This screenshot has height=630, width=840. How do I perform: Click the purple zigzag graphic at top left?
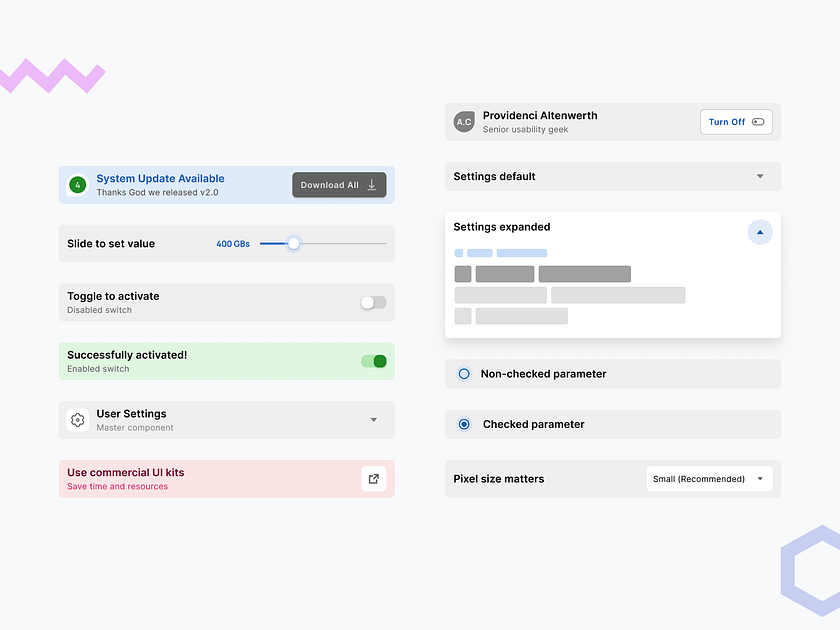52,75
